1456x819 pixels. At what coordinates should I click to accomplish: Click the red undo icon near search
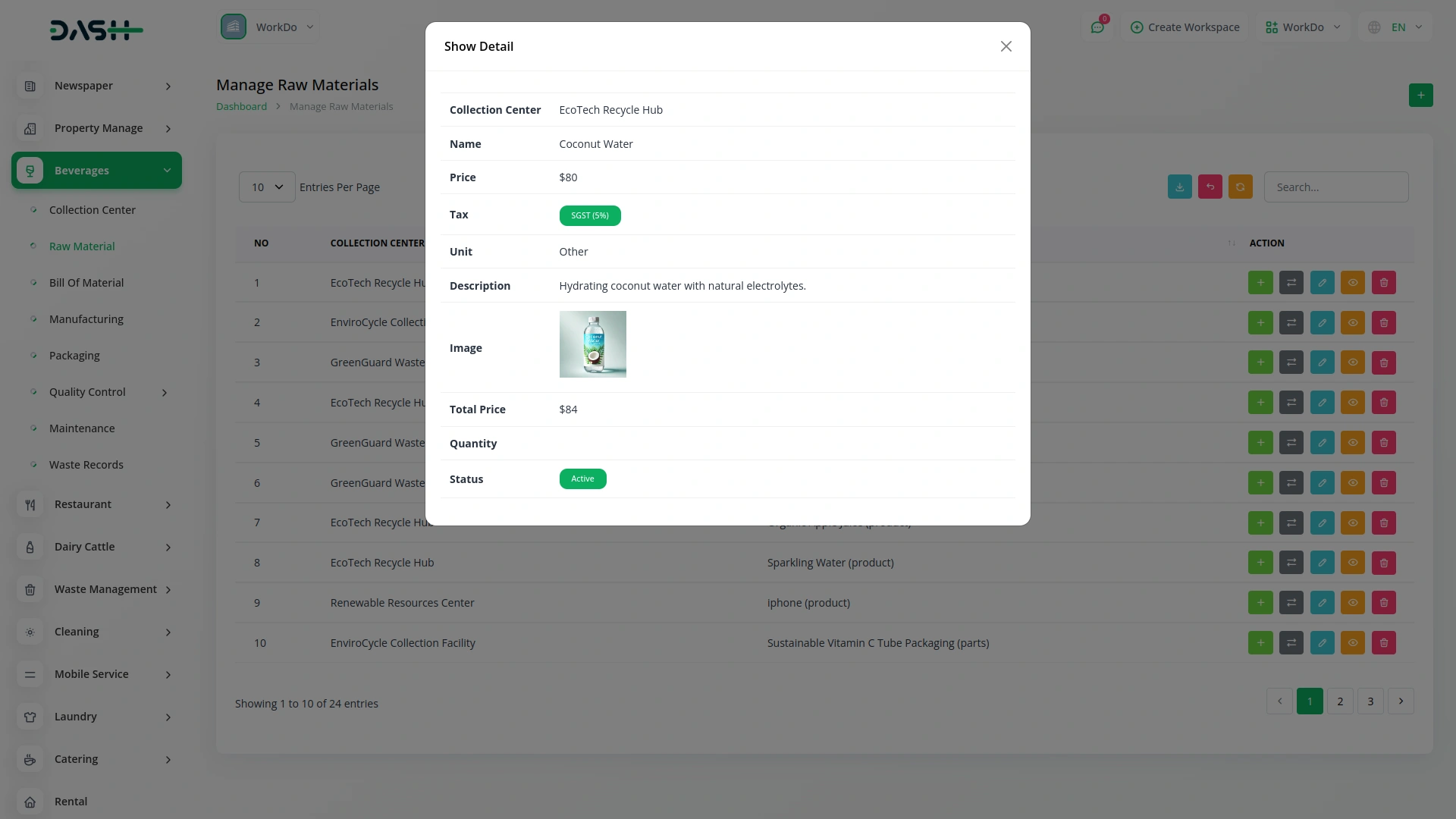pyautogui.click(x=1210, y=187)
